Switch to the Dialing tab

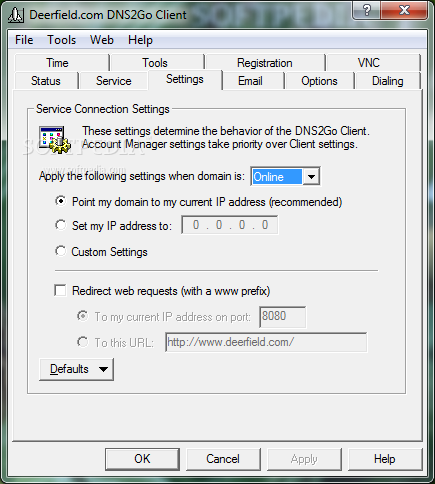coord(388,81)
